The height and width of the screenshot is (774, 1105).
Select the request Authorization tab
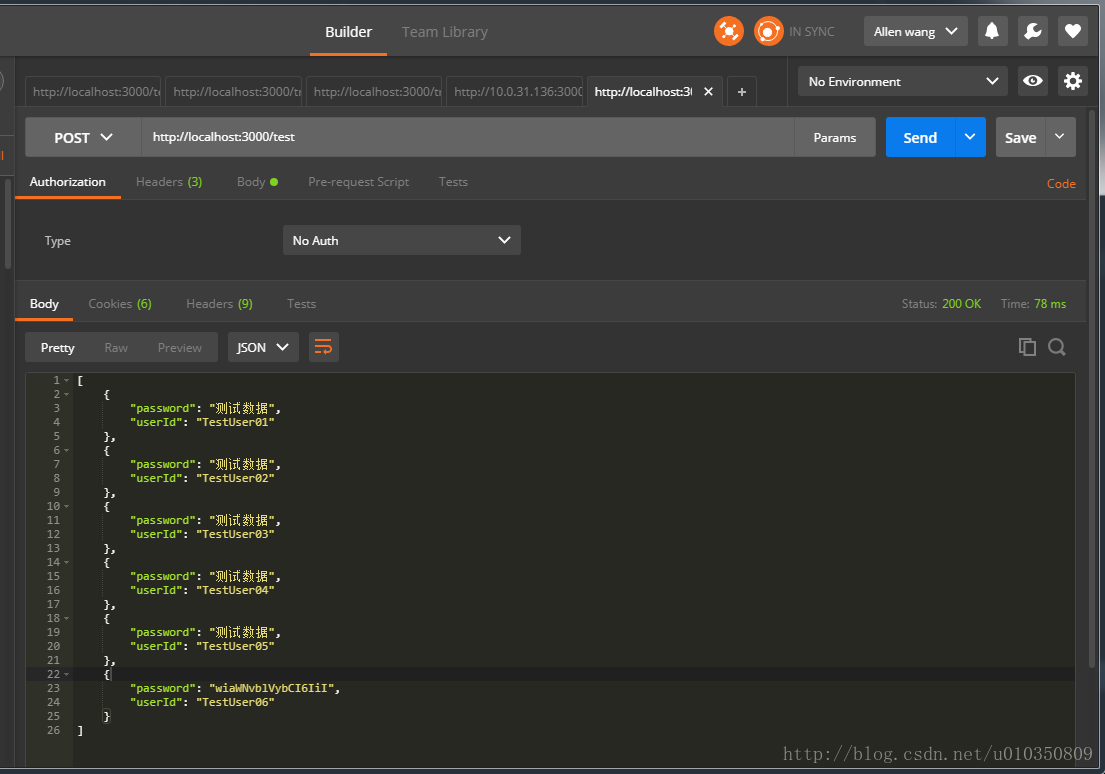pyautogui.click(x=68, y=182)
